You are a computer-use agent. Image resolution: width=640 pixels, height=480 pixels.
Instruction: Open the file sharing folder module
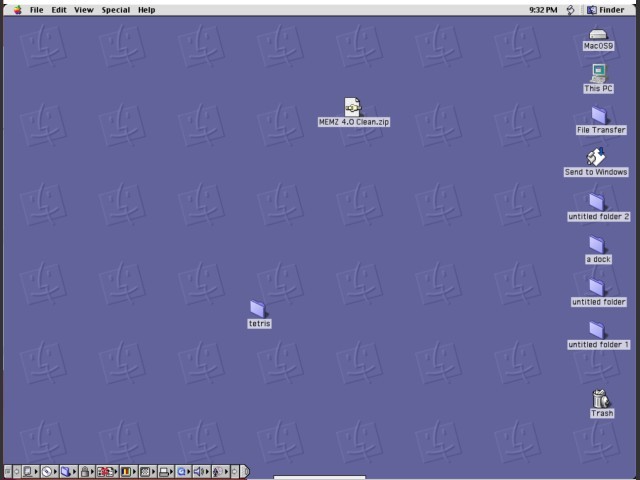tap(69, 471)
